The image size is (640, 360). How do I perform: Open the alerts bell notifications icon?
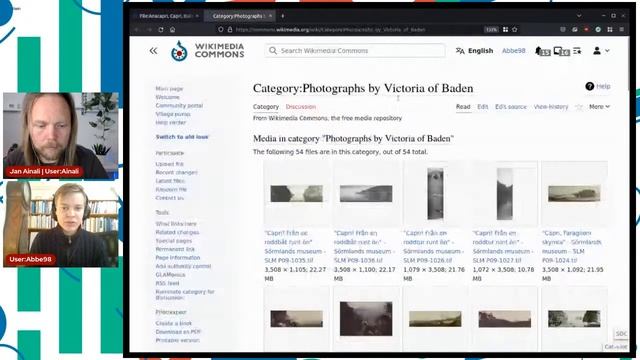click(542, 51)
